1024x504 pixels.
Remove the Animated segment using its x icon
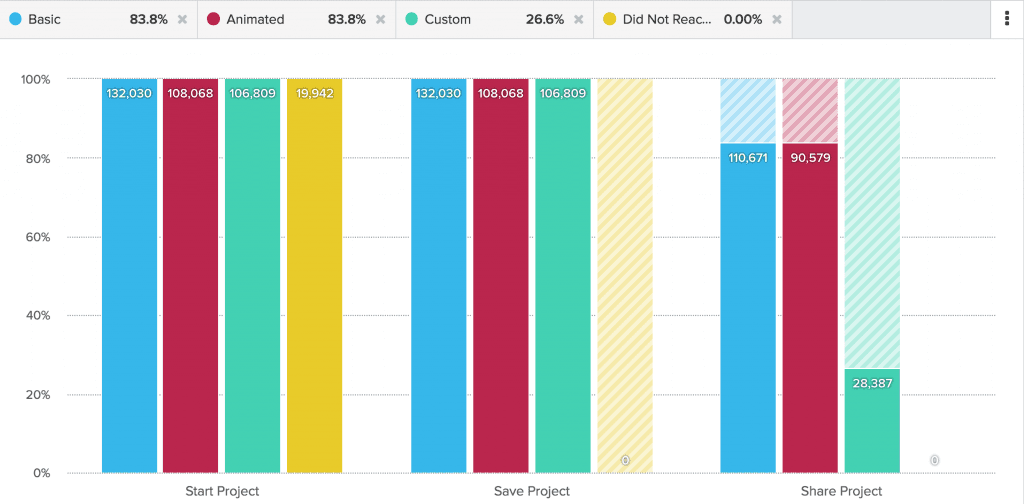tap(380, 20)
